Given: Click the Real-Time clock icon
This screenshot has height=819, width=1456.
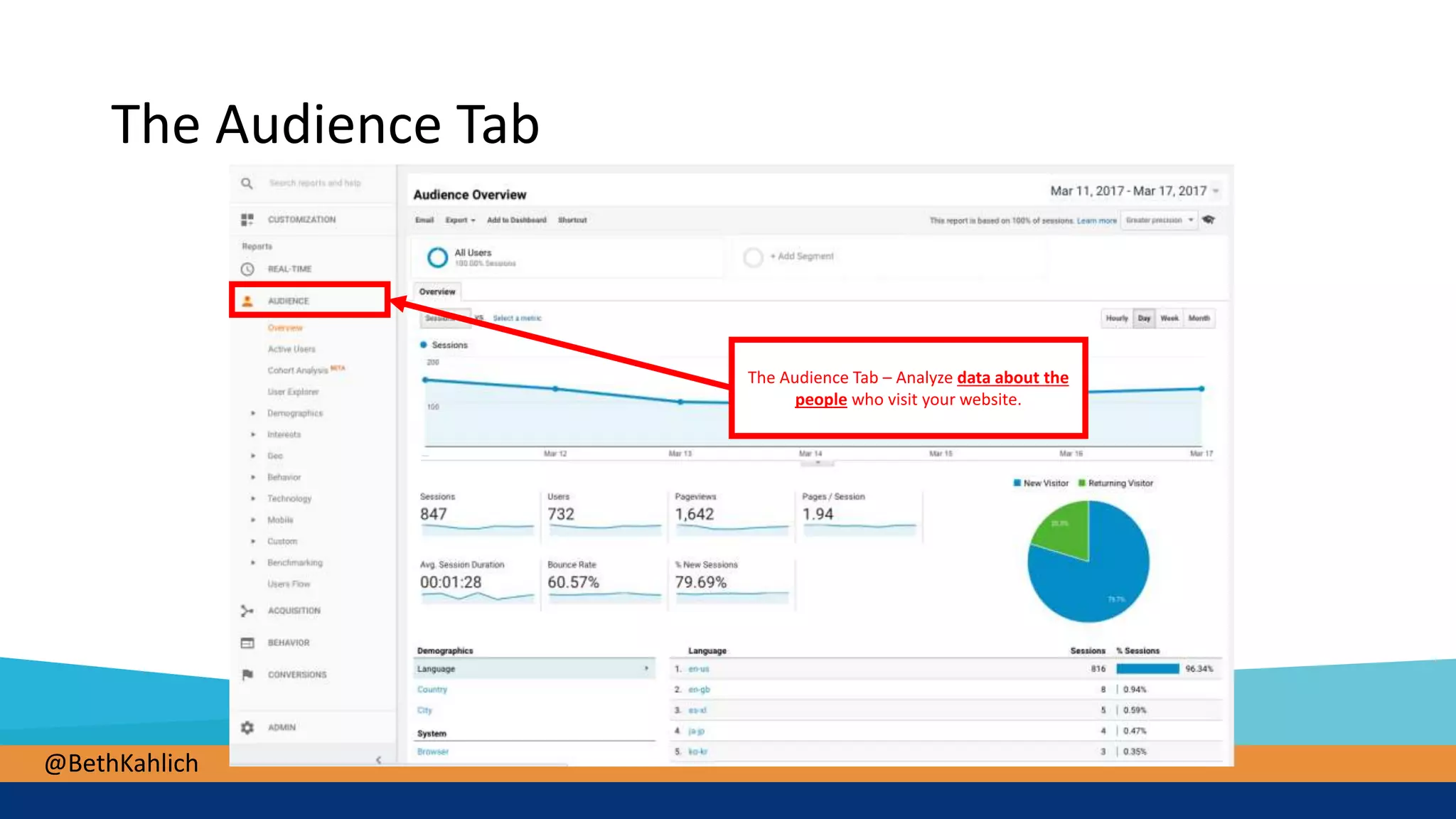Looking at the screenshot, I should pos(247,269).
